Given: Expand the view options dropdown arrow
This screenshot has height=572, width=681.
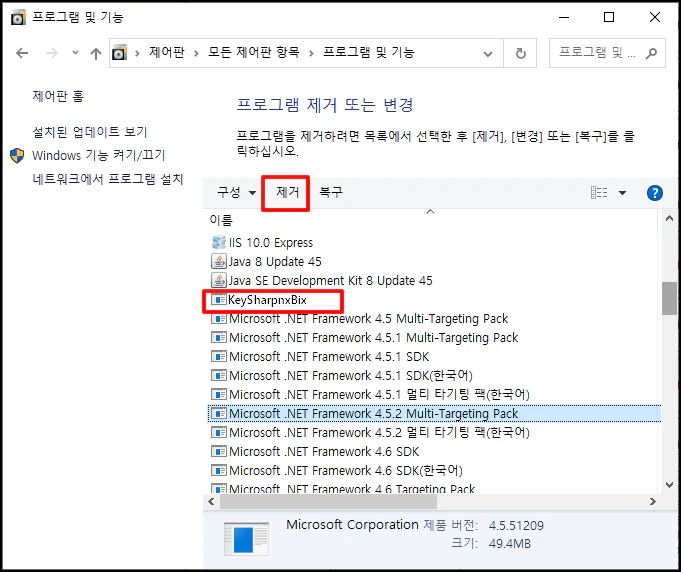Looking at the screenshot, I should pos(622,193).
